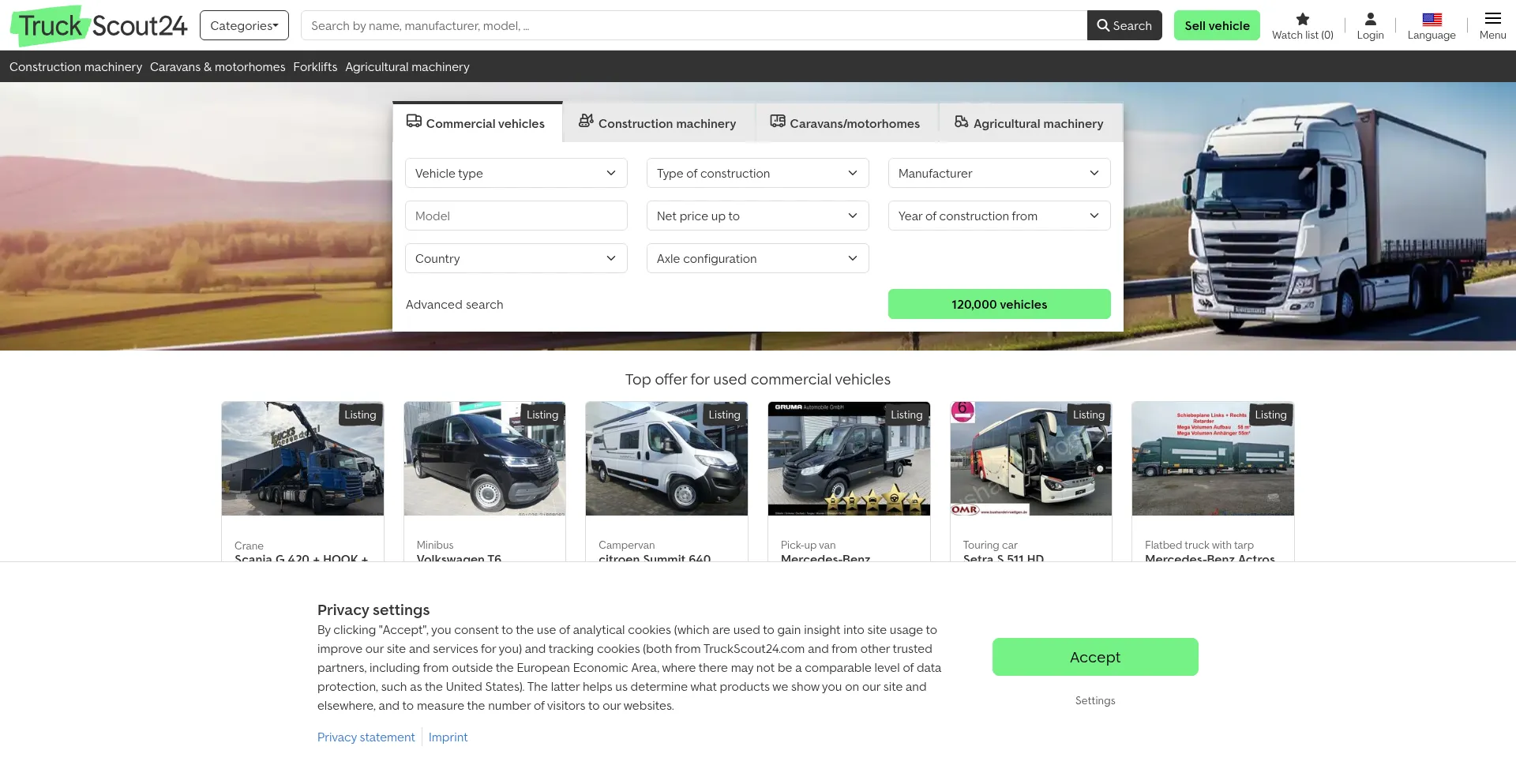
Task: Open Caravans & motorhomes in the nav bar
Action: click(x=218, y=67)
